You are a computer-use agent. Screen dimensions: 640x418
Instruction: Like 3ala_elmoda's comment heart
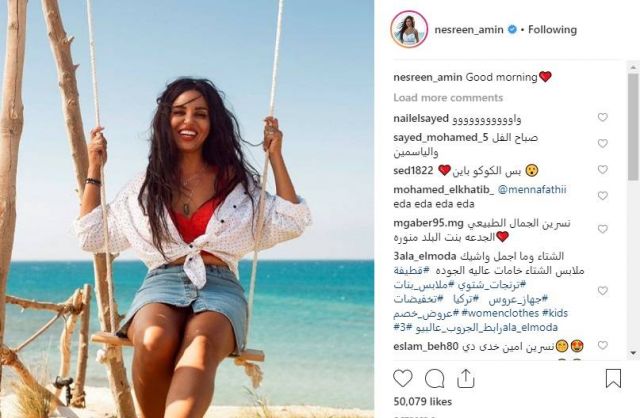coord(602,291)
